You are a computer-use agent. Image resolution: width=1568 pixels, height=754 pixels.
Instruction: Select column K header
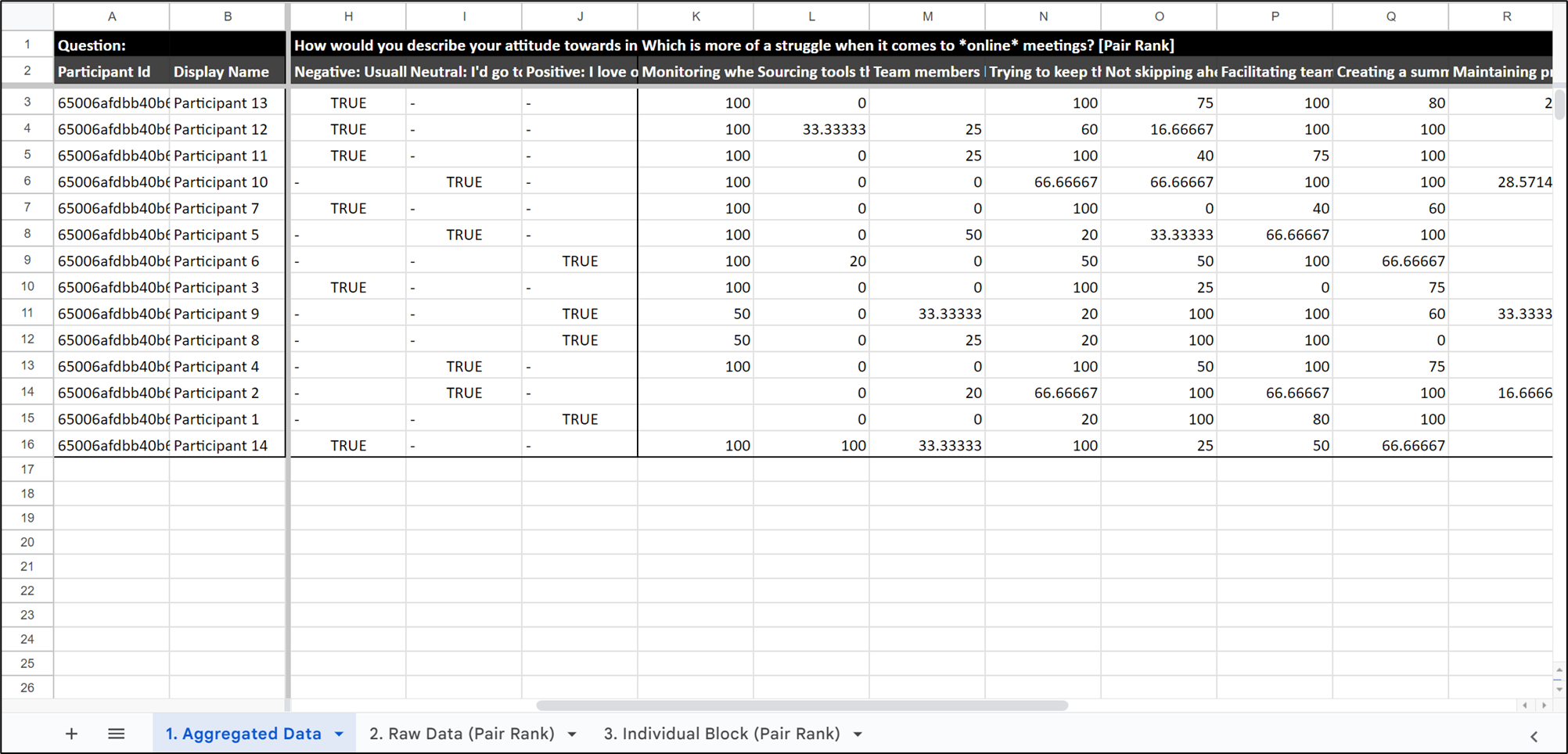point(696,16)
